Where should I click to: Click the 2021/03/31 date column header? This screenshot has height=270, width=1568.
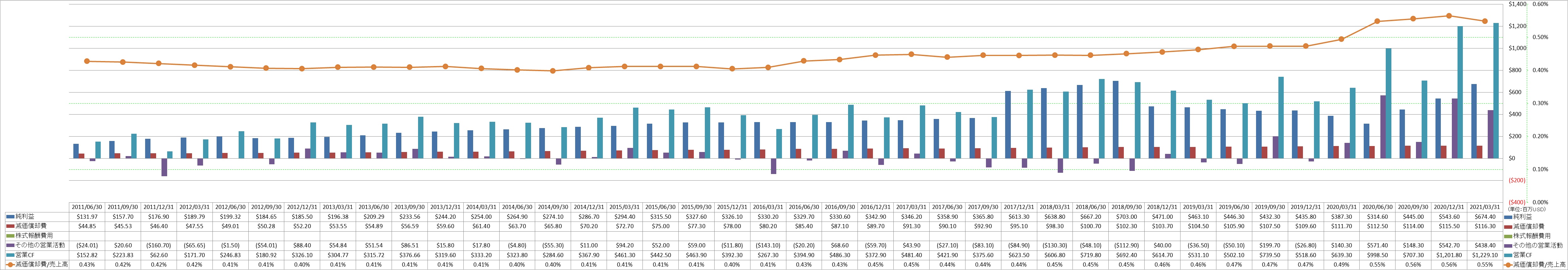pyautogui.click(x=1485, y=207)
